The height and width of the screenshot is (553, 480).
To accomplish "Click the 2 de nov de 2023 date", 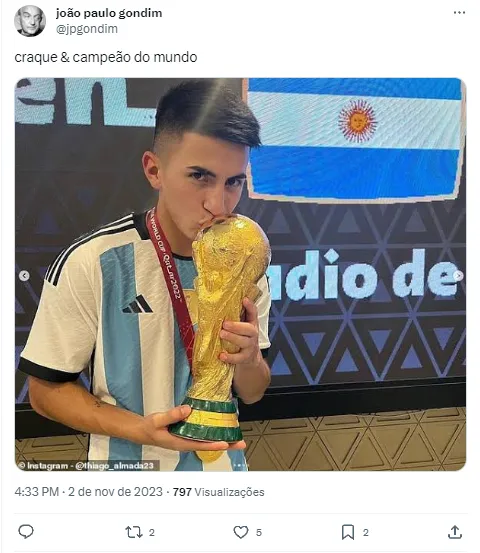I will (115, 492).
